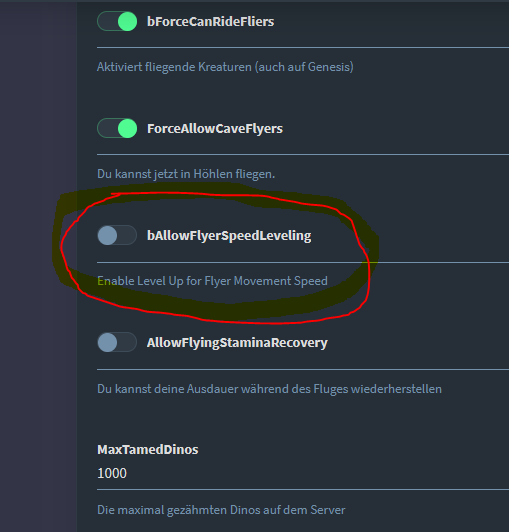Image resolution: width=509 pixels, height=532 pixels.
Task: Focus the MaxTamedDinos field showing 1000
Action: point(303,473)
